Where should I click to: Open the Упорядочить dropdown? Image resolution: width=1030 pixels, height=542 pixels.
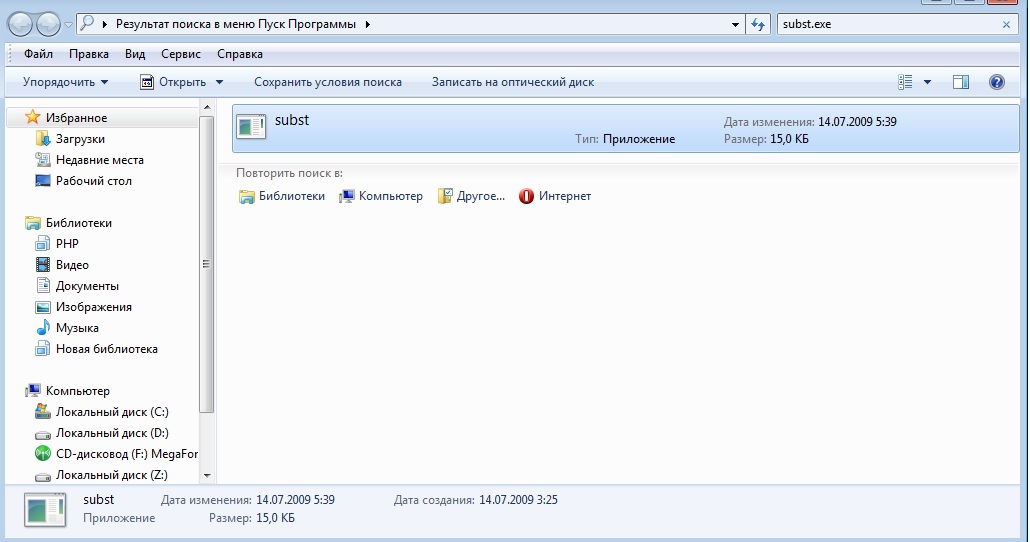pos(65,82)
